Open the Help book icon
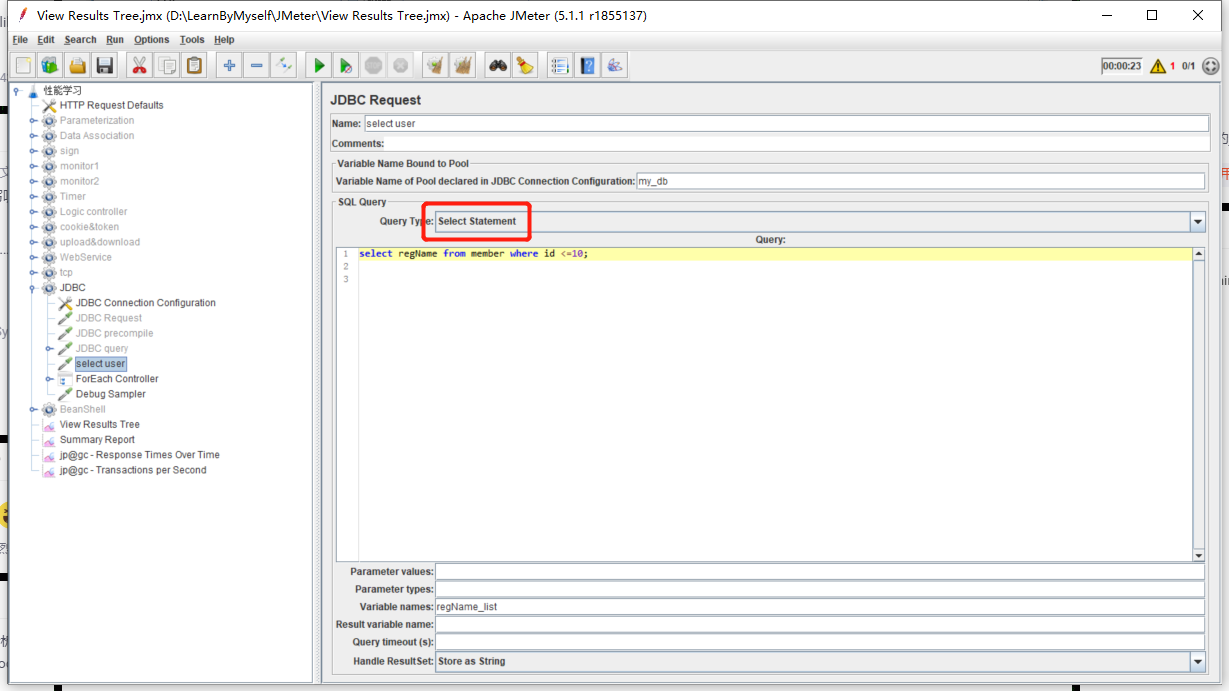Viewport: 1229px width, 691px height. point(587,66)
